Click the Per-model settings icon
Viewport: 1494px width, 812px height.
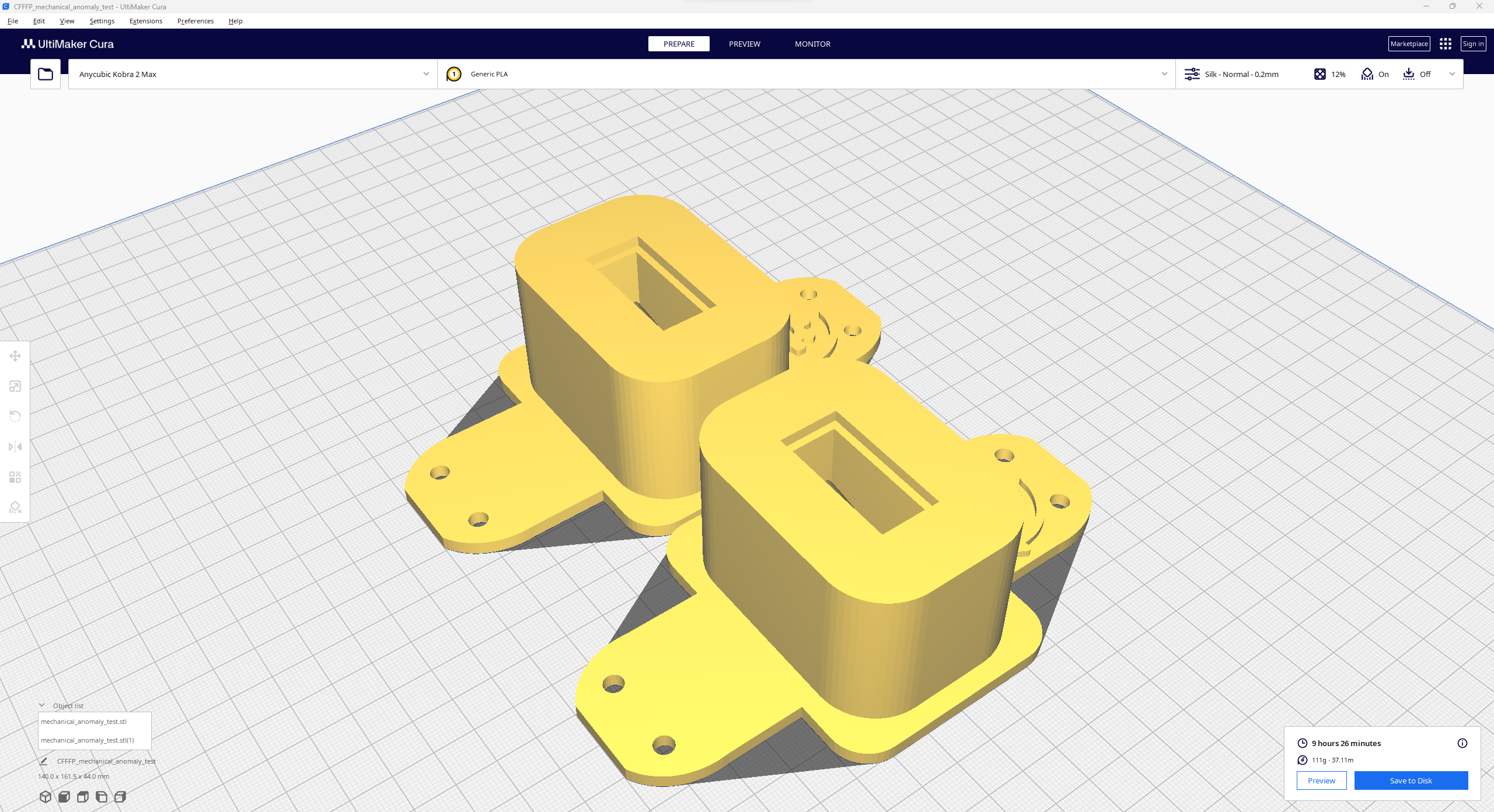click(x=15, y=477)
